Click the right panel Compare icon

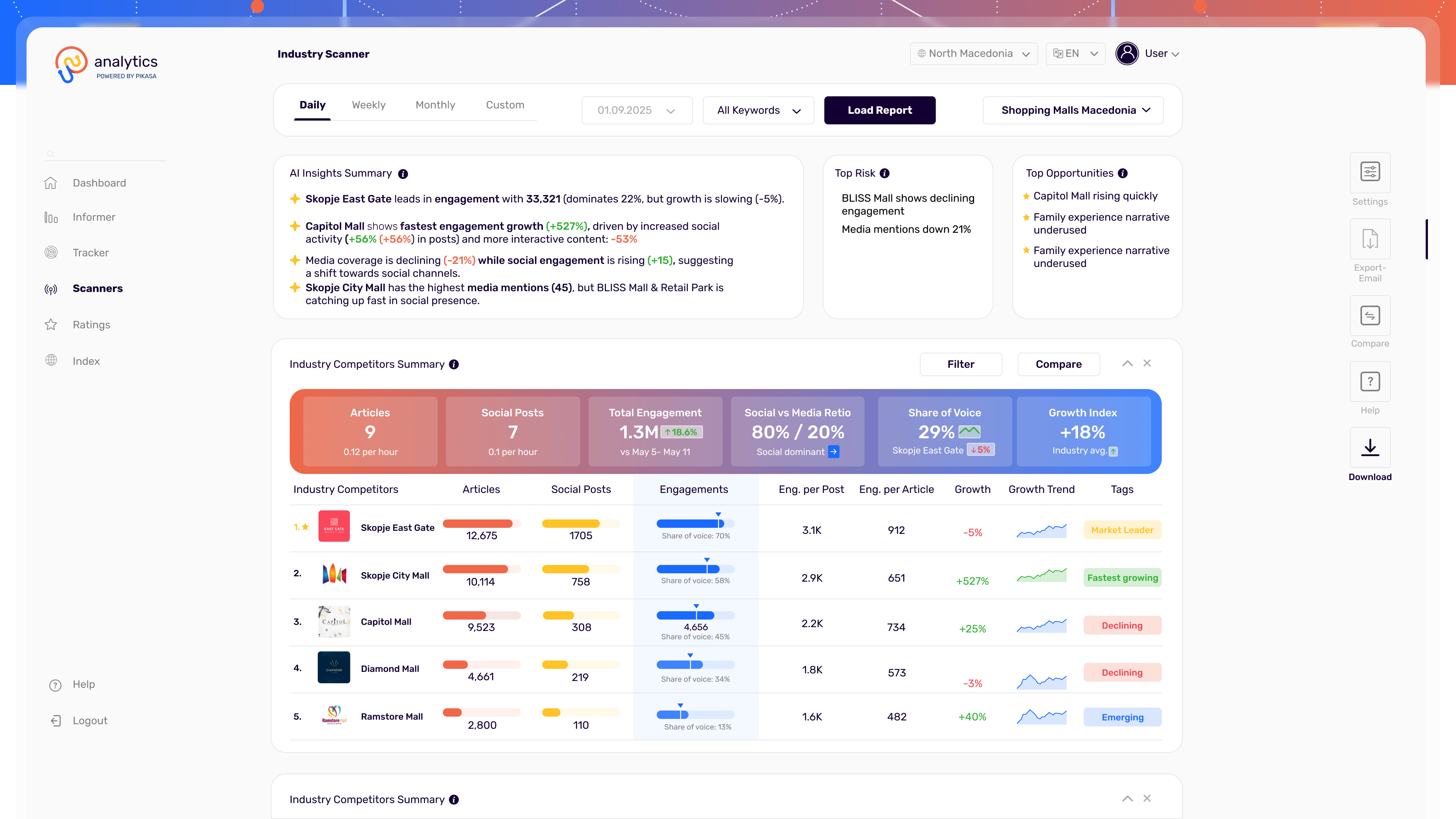coord(1370,315)
